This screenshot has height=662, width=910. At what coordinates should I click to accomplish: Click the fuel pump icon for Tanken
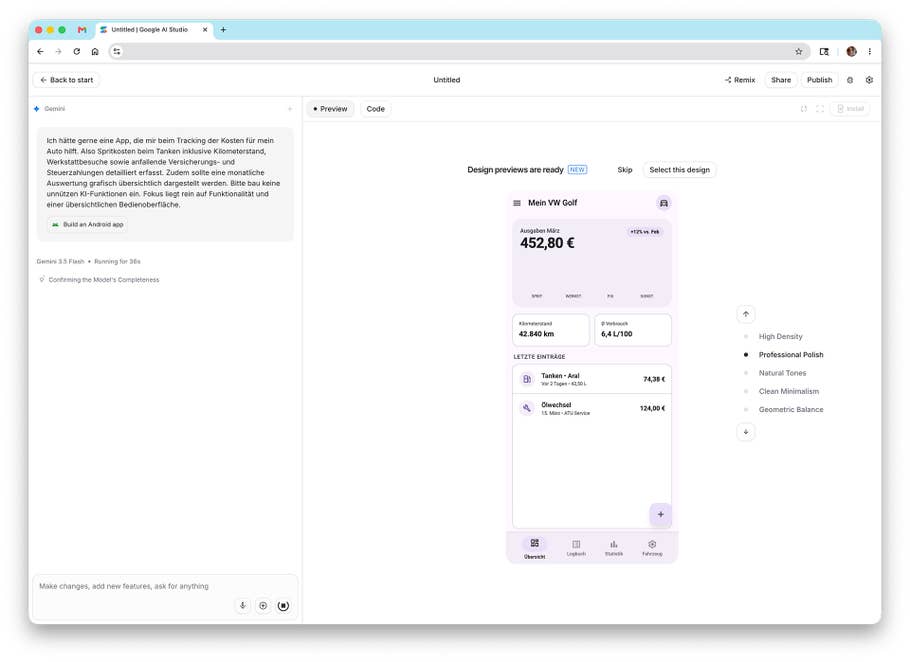tap(526, 379)
